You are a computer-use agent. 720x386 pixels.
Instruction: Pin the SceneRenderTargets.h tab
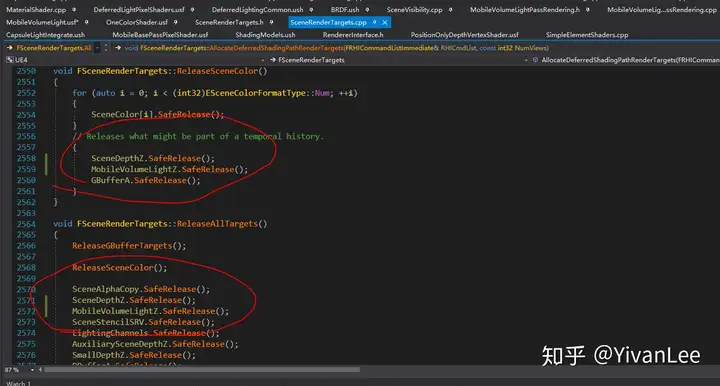[x=271, y=22]
